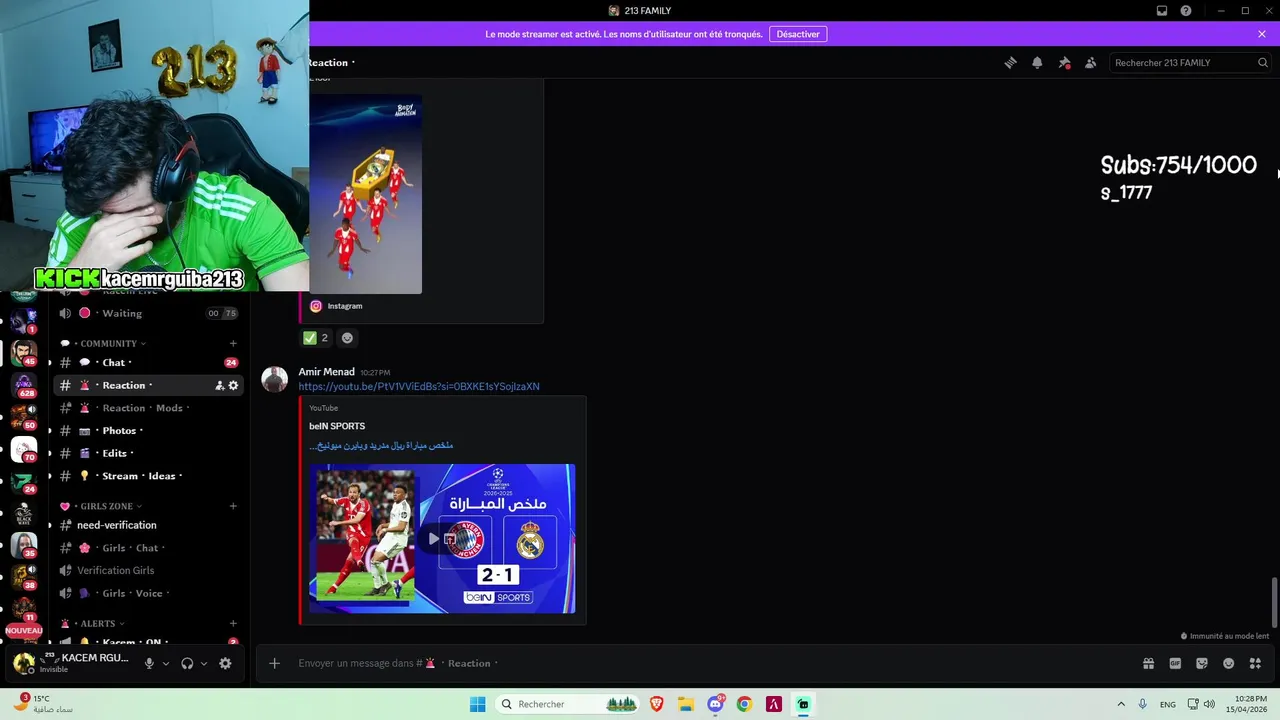Click the search magnifier in Rechercher box

click(x=1262, y=62)
